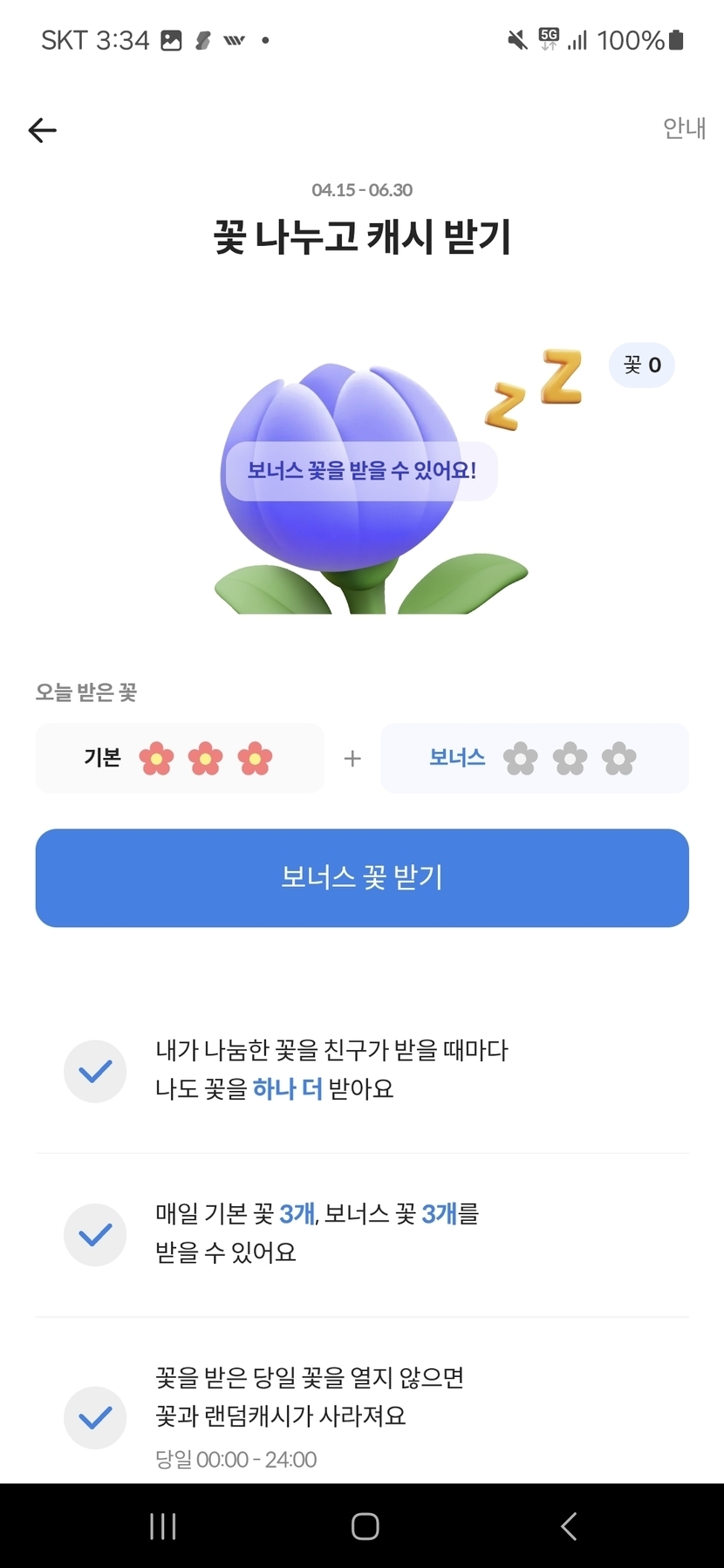
Task: Open Android recent apps navigation button
Action: [163, 1526]
